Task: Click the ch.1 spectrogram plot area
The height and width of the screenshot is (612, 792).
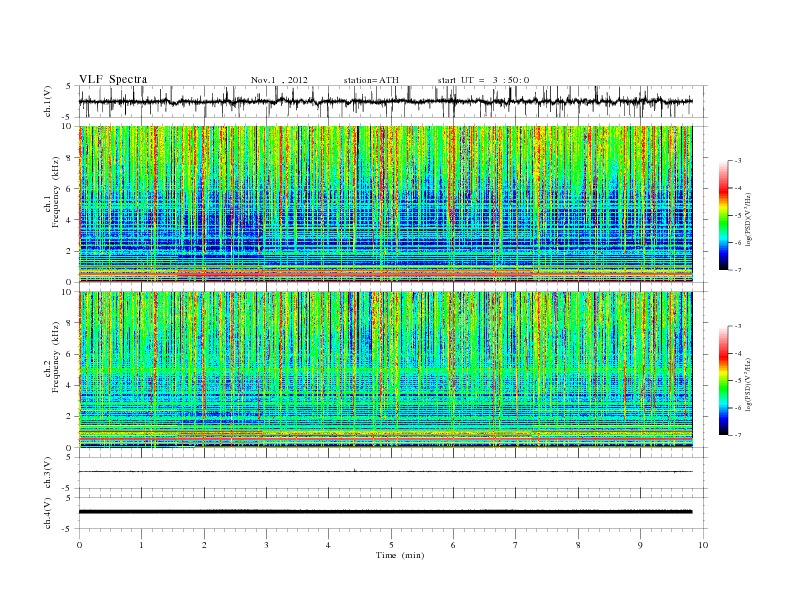Action: point(385,203)
